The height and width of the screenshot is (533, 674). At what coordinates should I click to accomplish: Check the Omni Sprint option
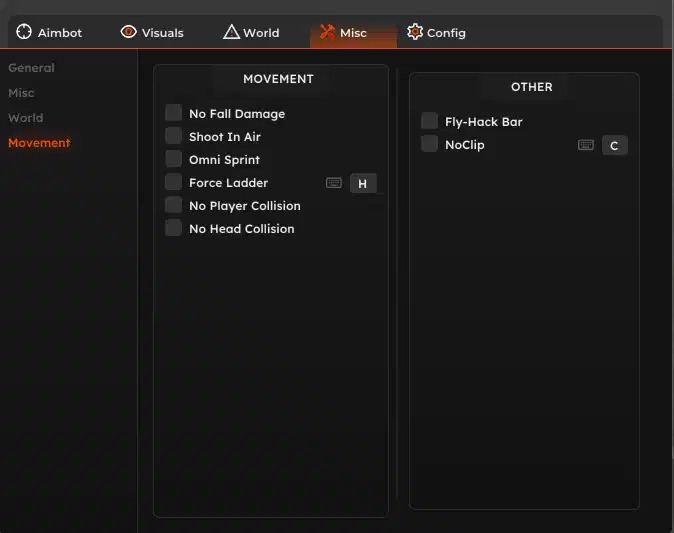coord(174,159)
